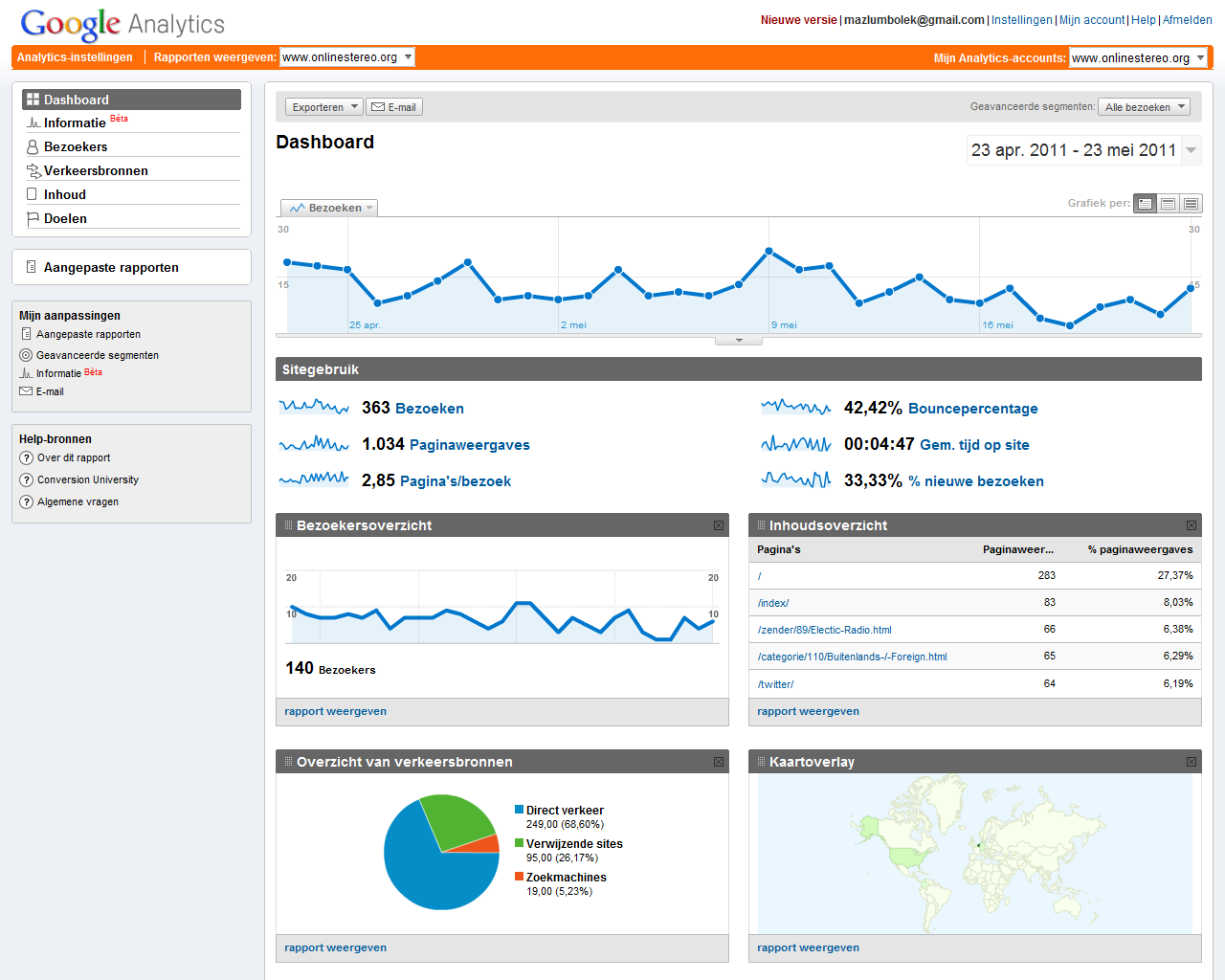Open Doelen in the sidebar menu

pyautogui.click(x=65, y=218)
